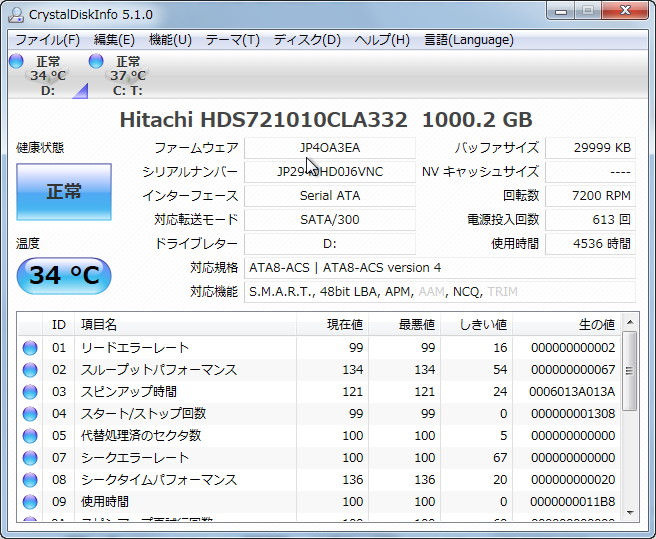
Task: Switch to the D: drive at 34 °C
Action: 48,76
